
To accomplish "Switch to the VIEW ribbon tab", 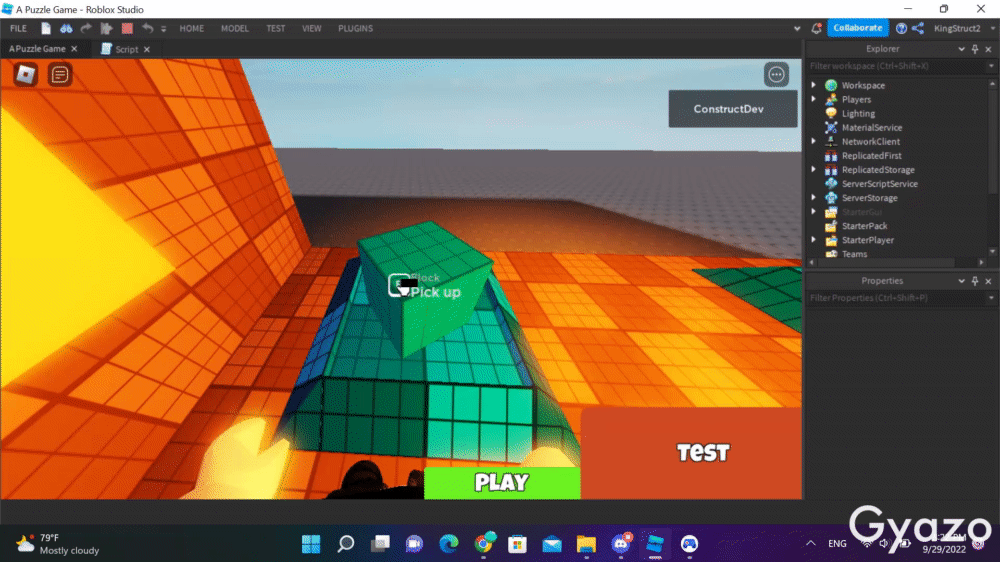I will click(311, 28).
